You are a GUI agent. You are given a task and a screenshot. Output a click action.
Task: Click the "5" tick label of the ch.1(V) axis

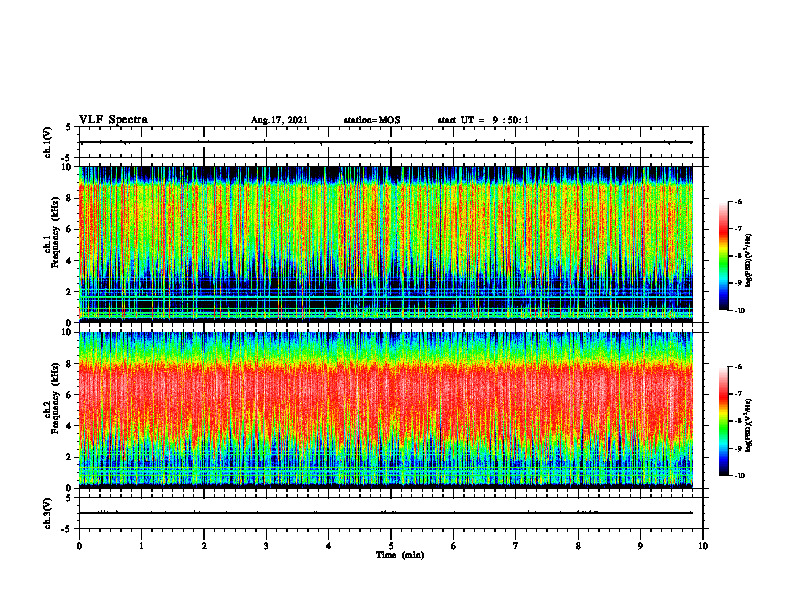[69, 128]
